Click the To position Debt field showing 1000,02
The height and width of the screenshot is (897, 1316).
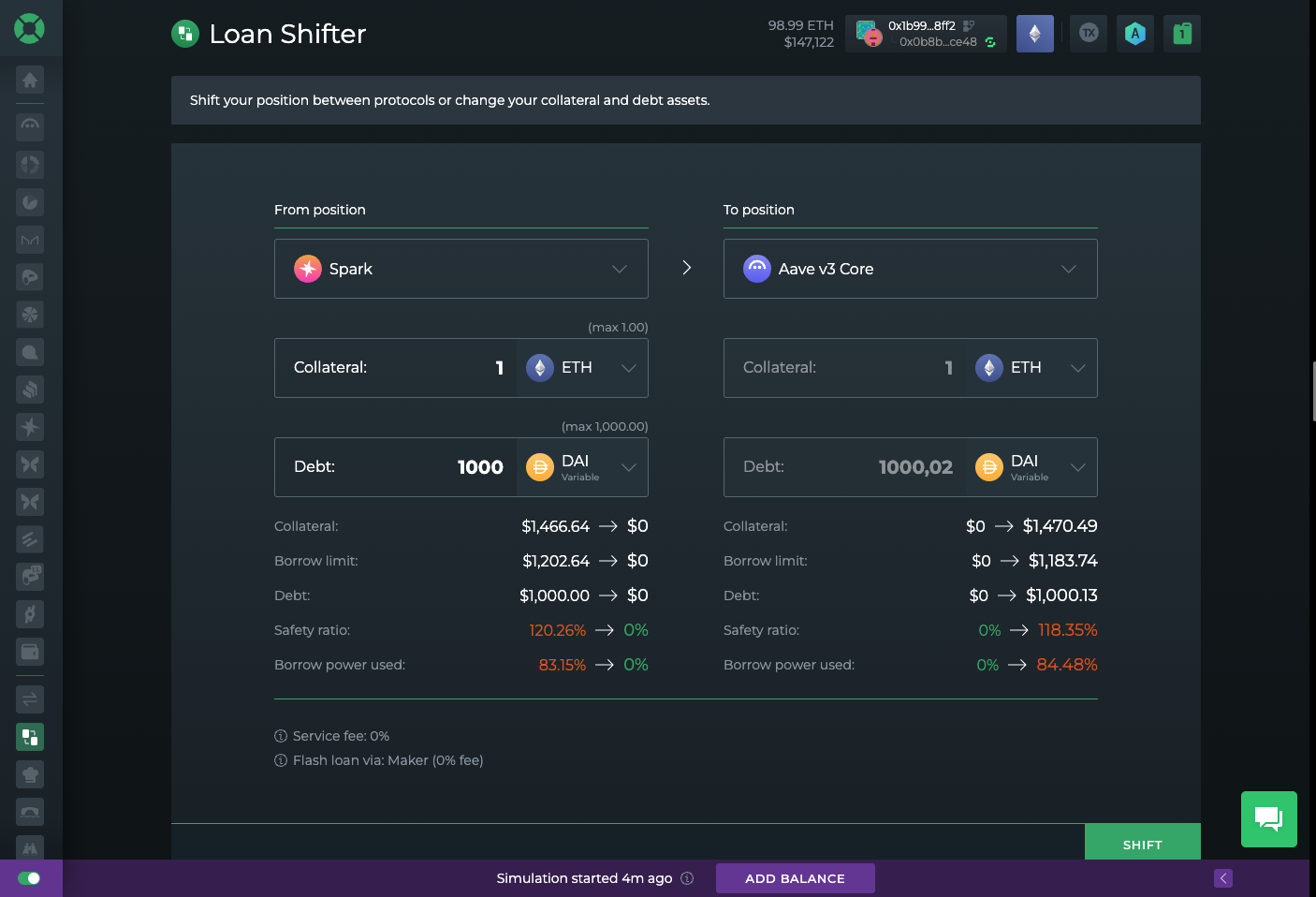(845, 467)
